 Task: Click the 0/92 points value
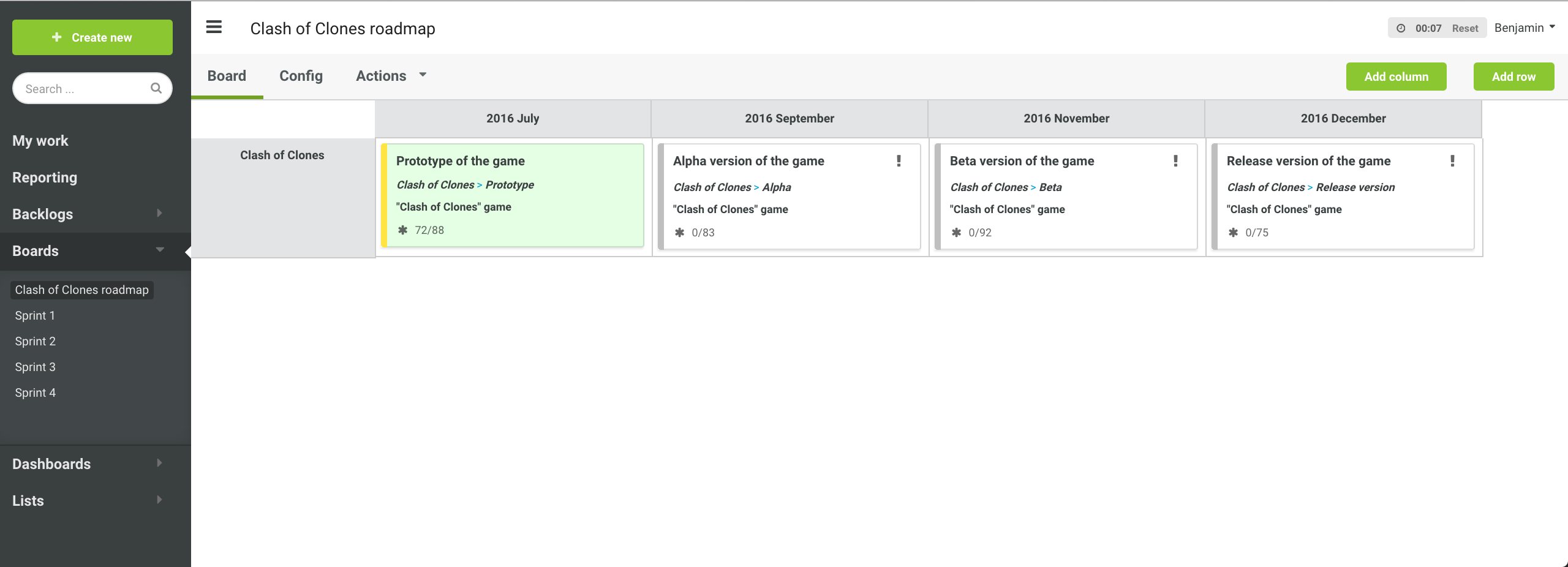980,233
